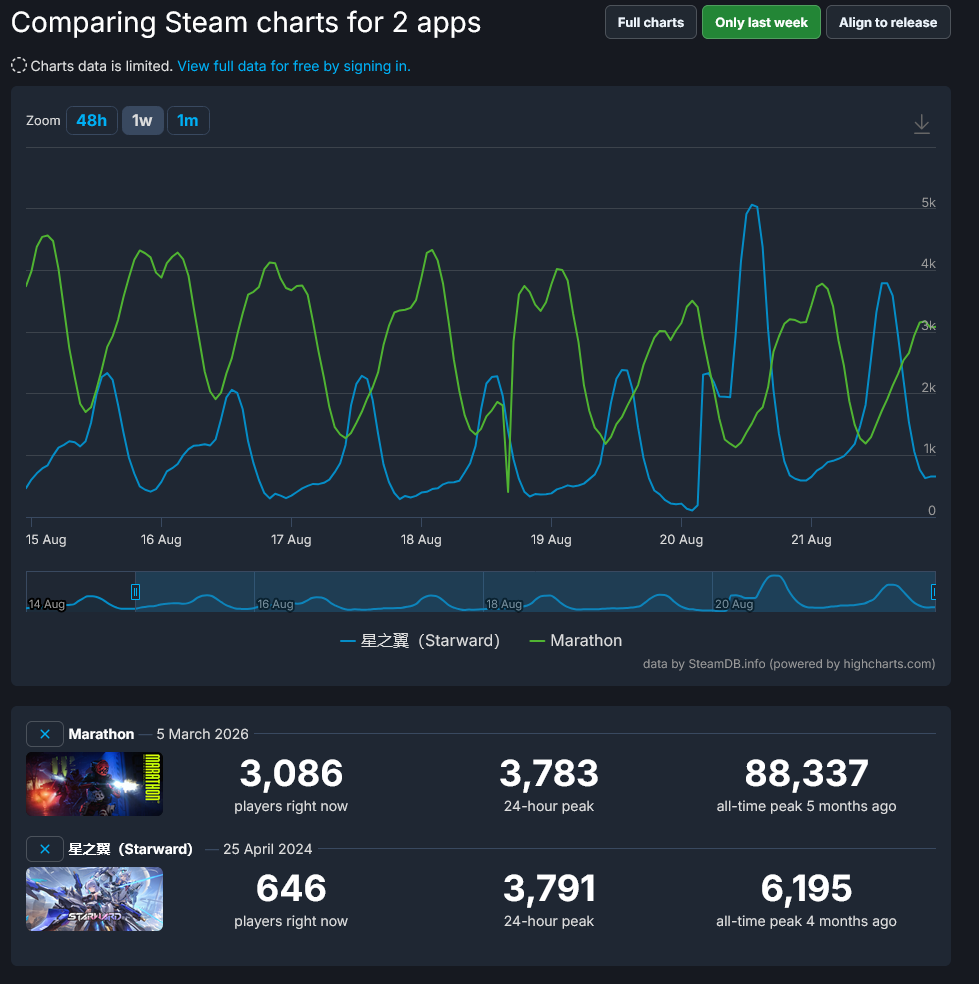This screenshot has width=979, height=984.
Task: Click the 18 Aug label in navigator
Action: click(x=504, y=604)
